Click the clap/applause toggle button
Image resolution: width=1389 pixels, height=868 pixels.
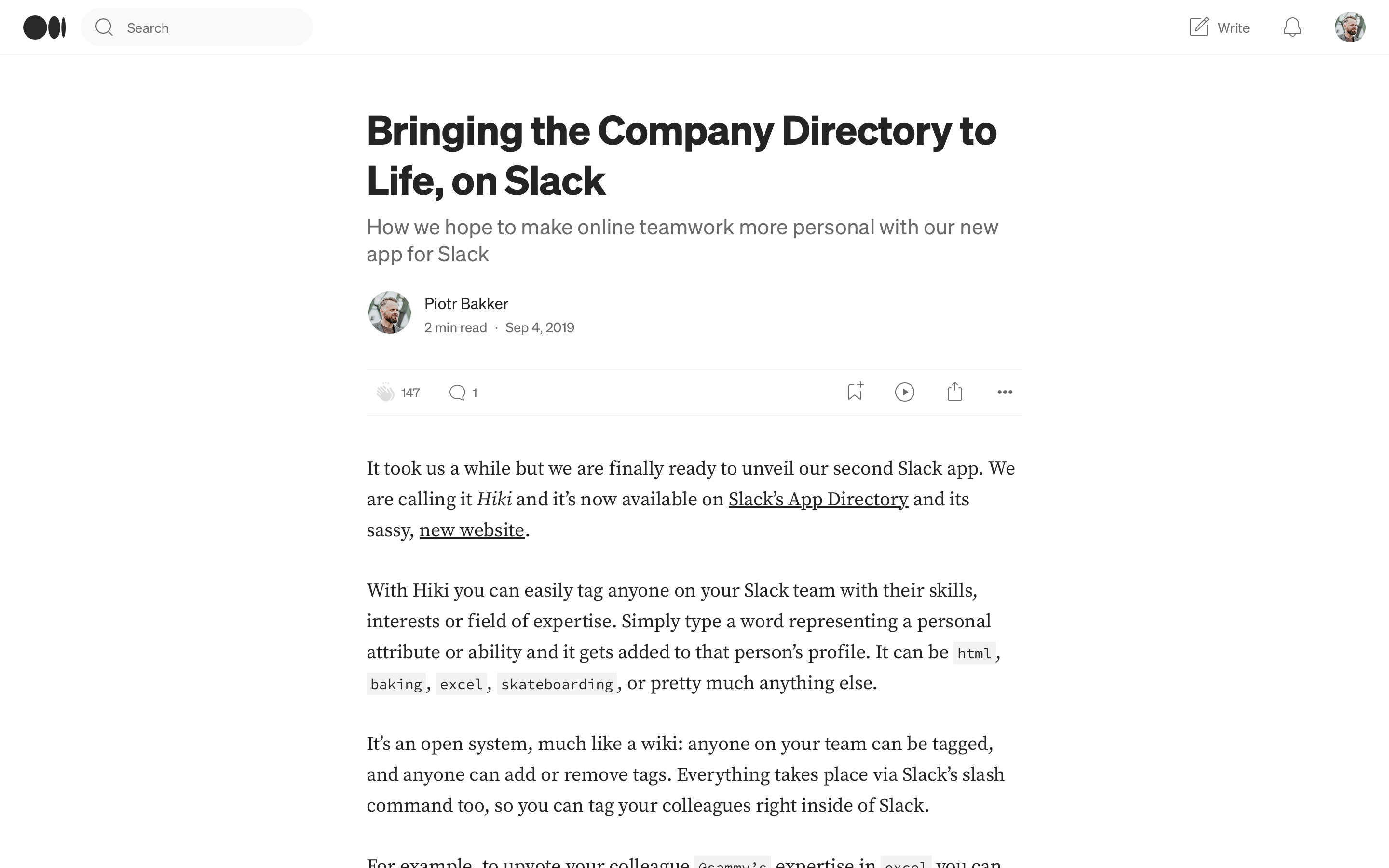[x=384, y=392]
